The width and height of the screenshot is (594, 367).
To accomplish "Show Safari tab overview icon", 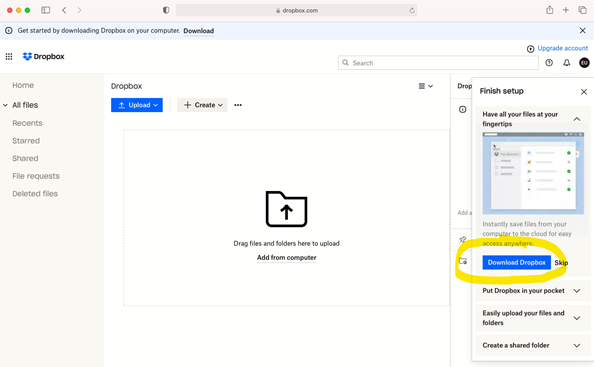I will point(582,10).
